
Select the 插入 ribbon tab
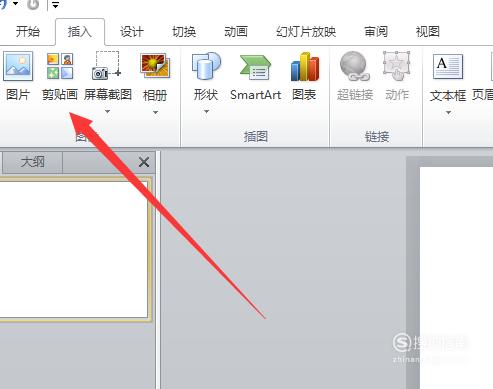[79, 32]
